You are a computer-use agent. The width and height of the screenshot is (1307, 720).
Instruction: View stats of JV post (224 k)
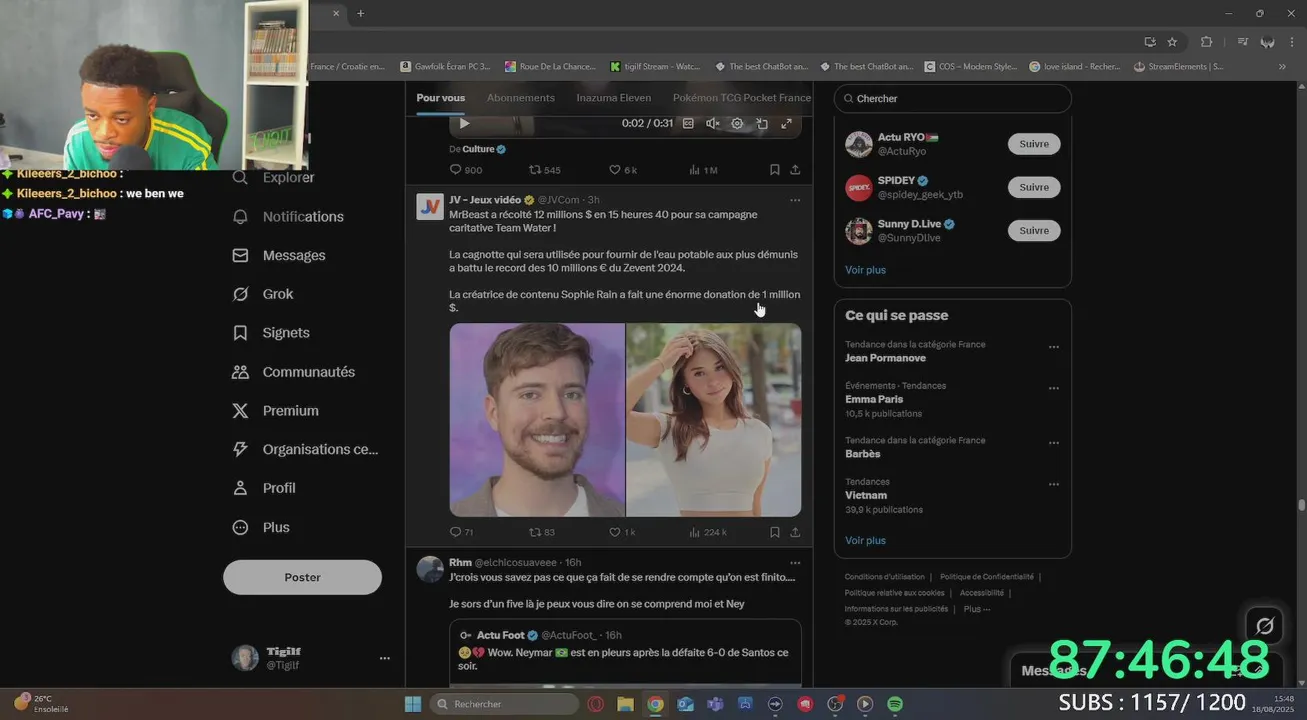point(708,532)
